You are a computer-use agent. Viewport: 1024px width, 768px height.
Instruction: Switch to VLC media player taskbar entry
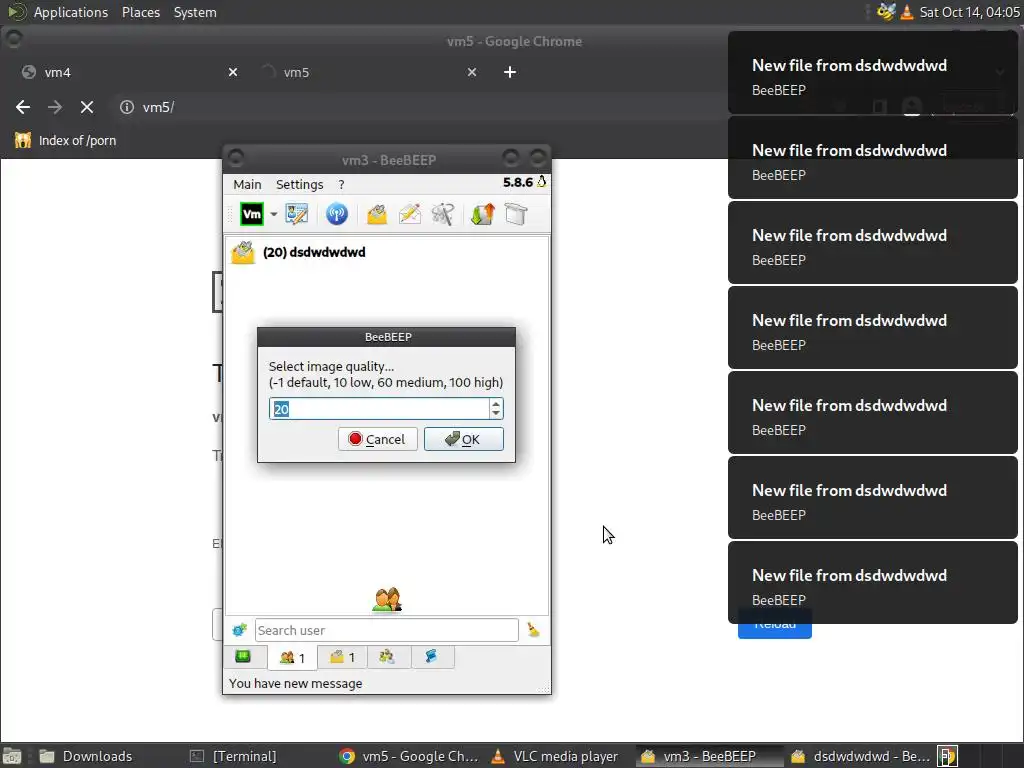(x=555, y=756)
